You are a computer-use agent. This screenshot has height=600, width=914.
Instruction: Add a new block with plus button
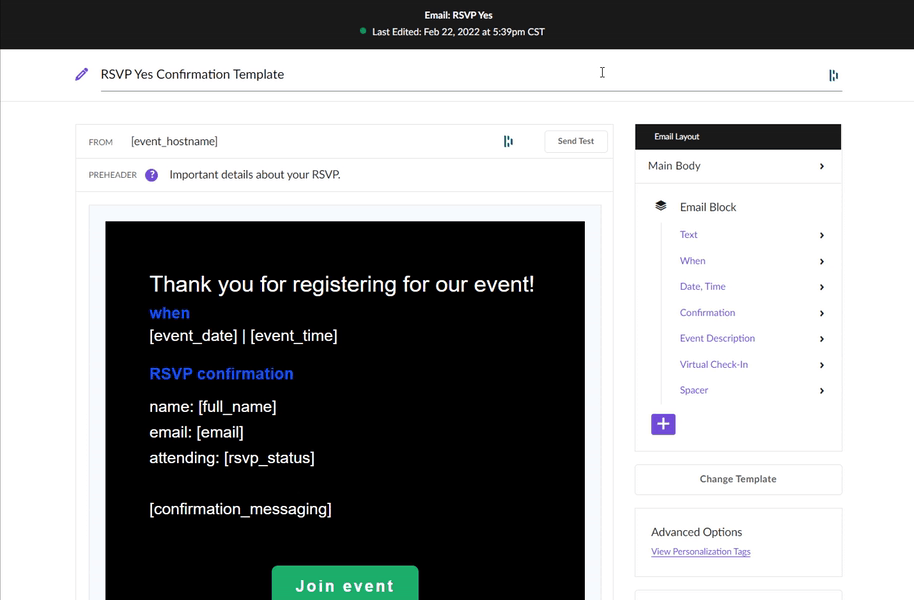click(663, 424)
